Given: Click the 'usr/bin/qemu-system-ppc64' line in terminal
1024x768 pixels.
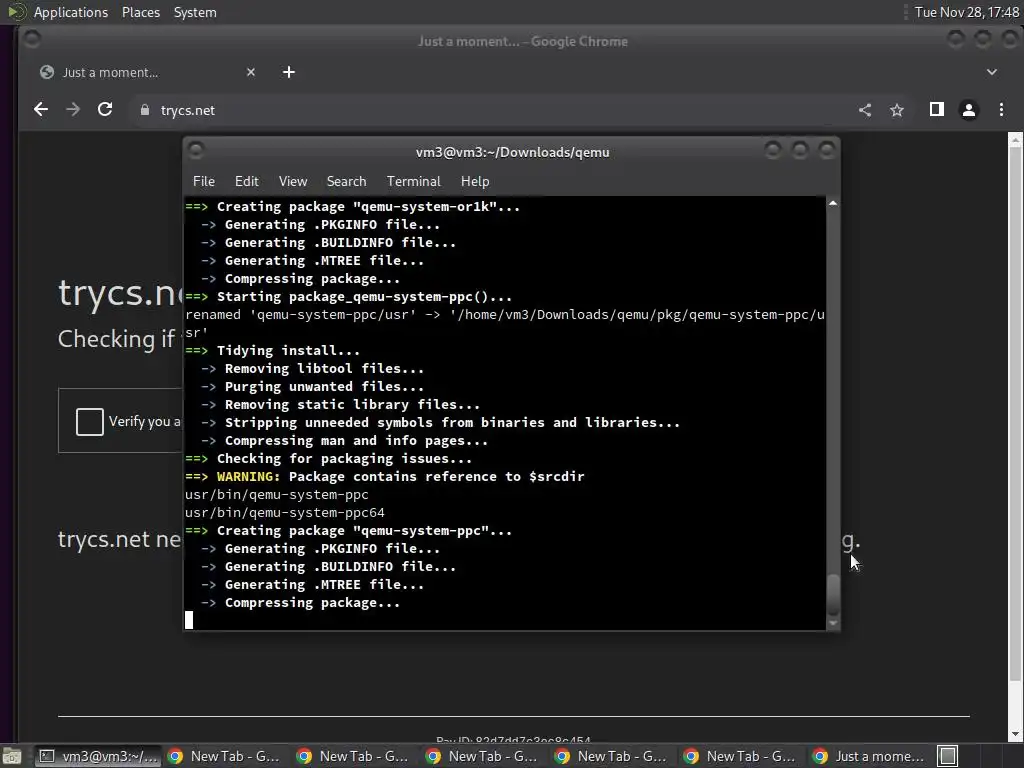Looking at the screenshot, I should (285, 513).
